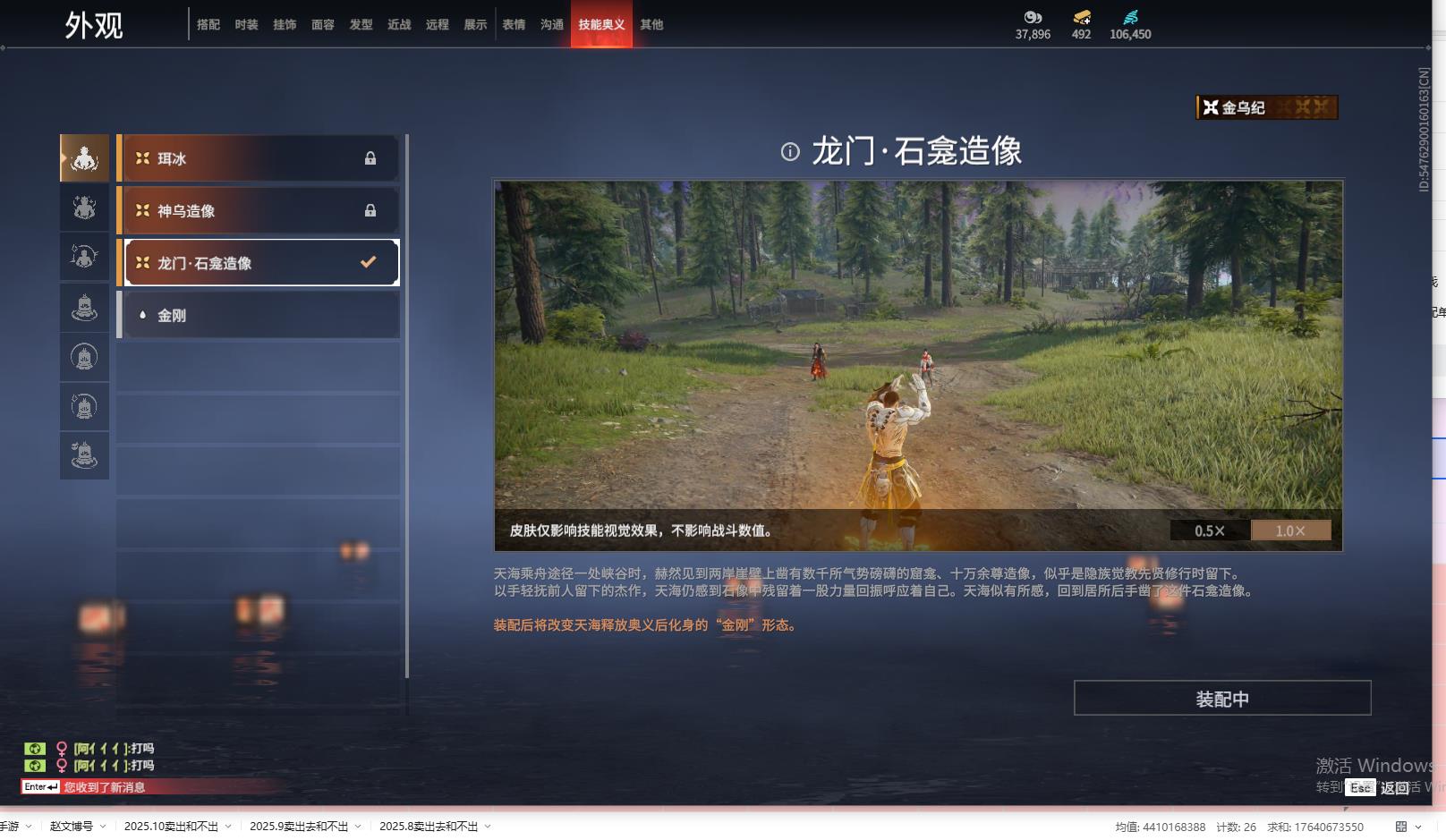Open the 面容 tab

323,25
